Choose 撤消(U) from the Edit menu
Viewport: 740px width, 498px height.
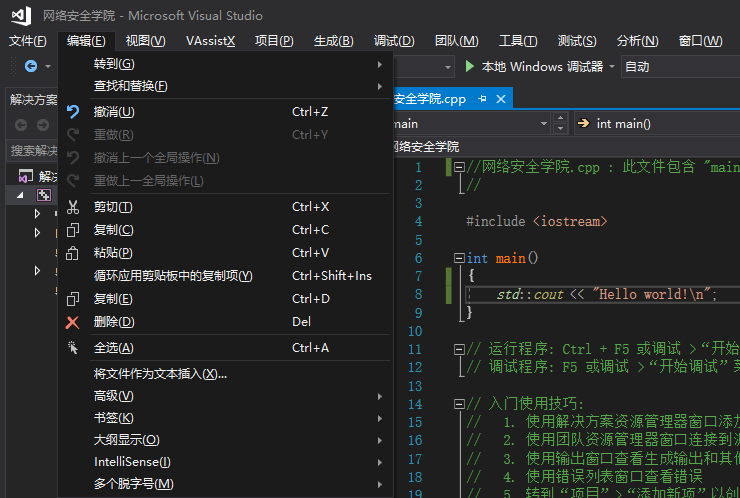pos(226,112)
